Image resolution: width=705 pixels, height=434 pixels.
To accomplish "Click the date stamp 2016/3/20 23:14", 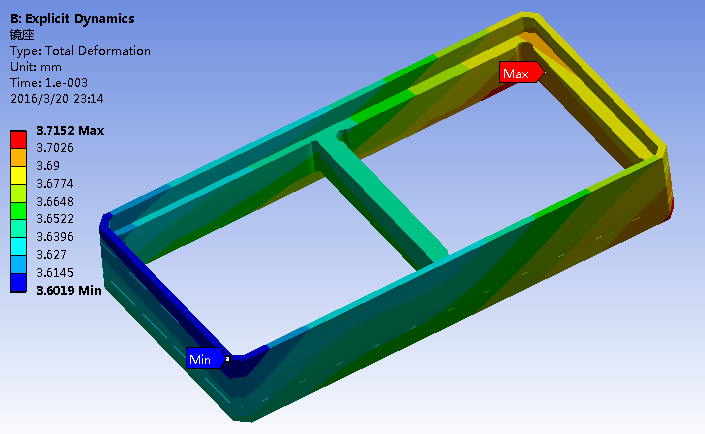I will pos(57,99).
